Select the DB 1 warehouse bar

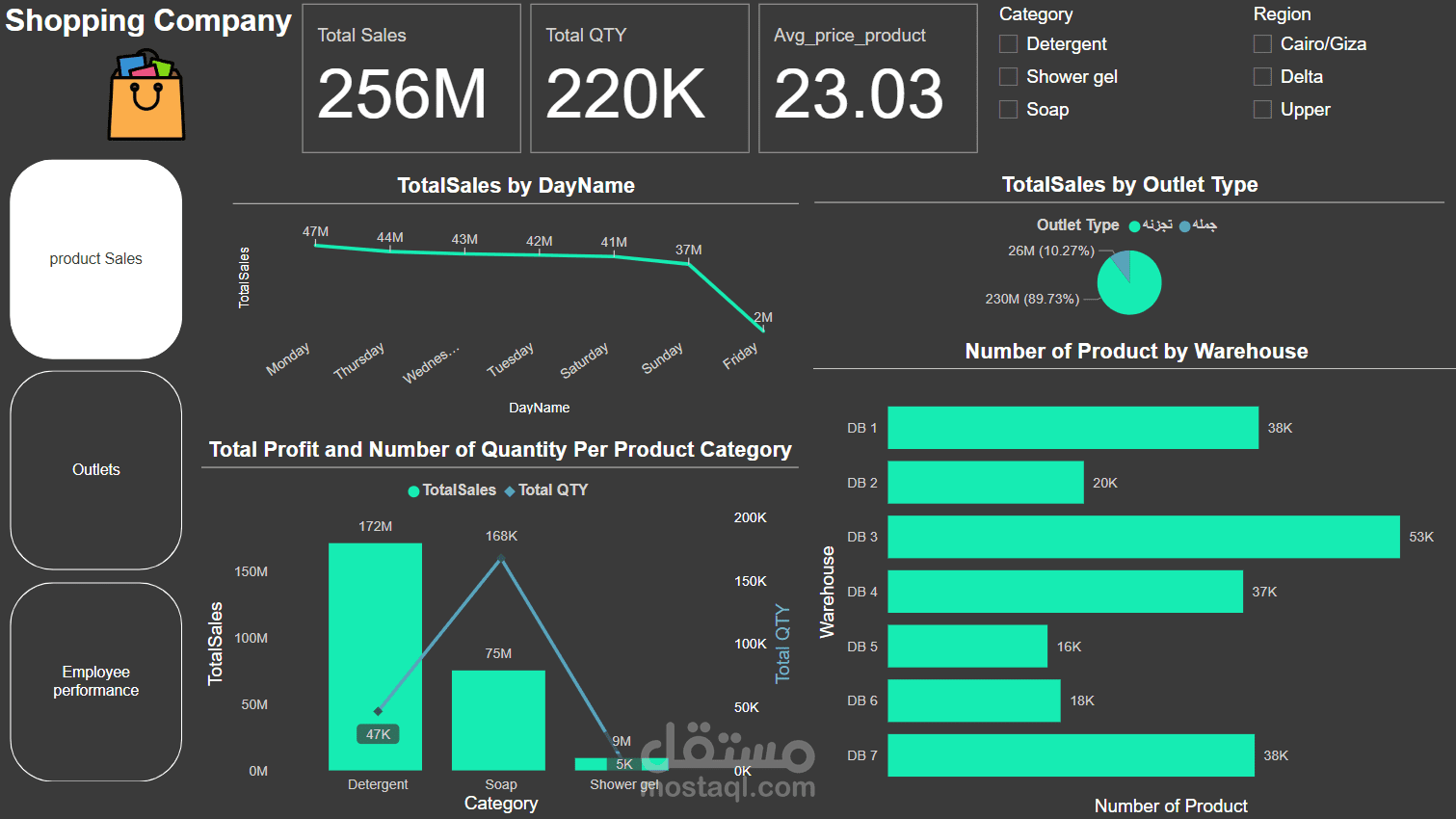click(1072, 428)
